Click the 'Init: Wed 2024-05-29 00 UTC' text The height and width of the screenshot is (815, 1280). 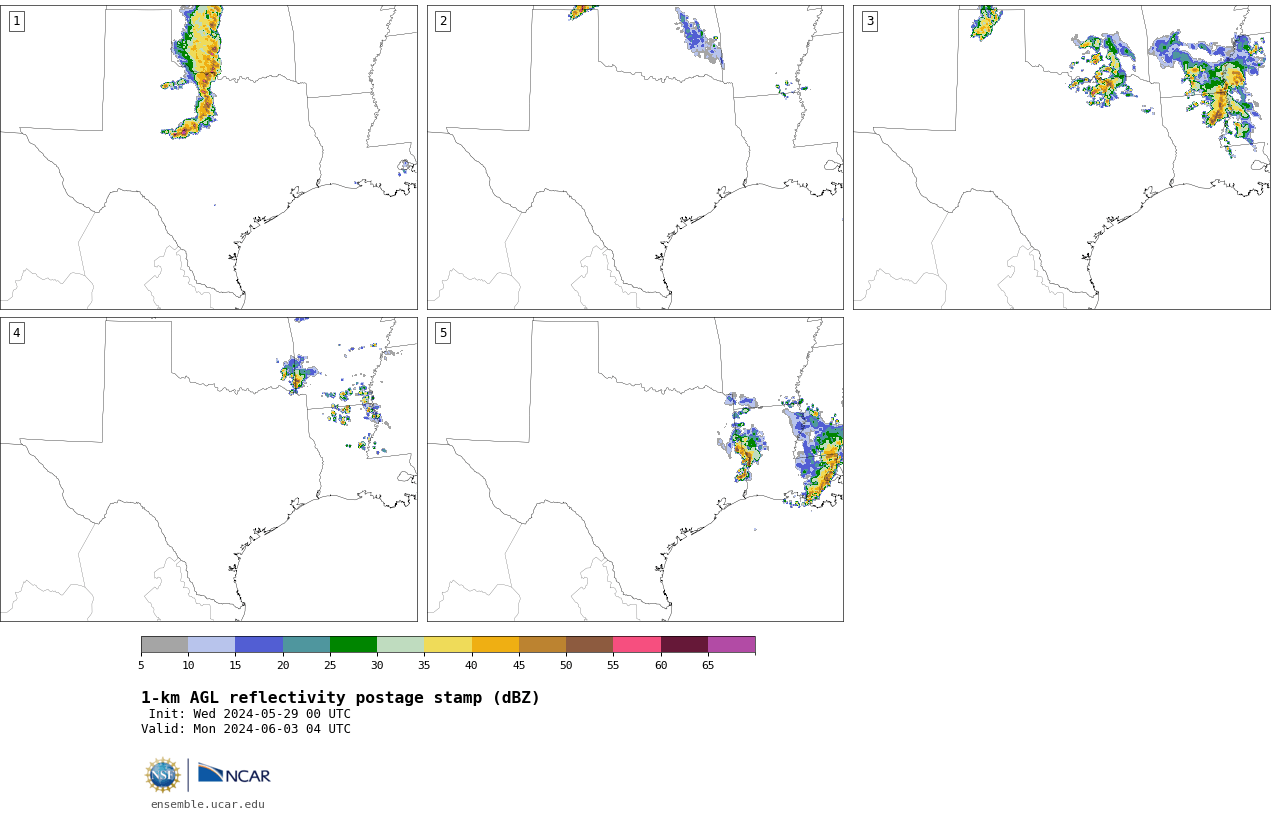[x=249, y=714]
